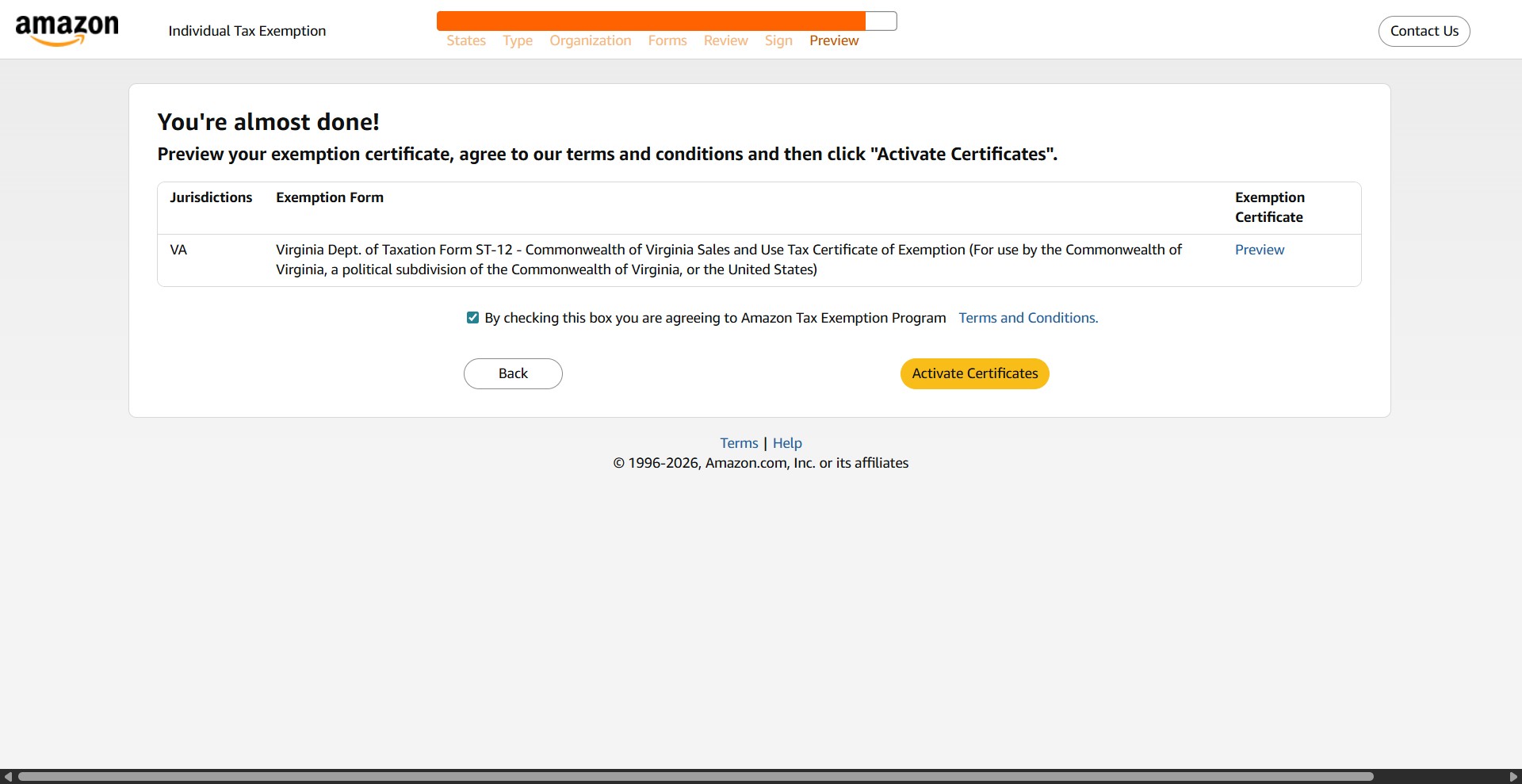Image resolution: width=1522 pixels, height=784 pixels.
Task: Jump to the Review step
Action: tap(725, 40)
